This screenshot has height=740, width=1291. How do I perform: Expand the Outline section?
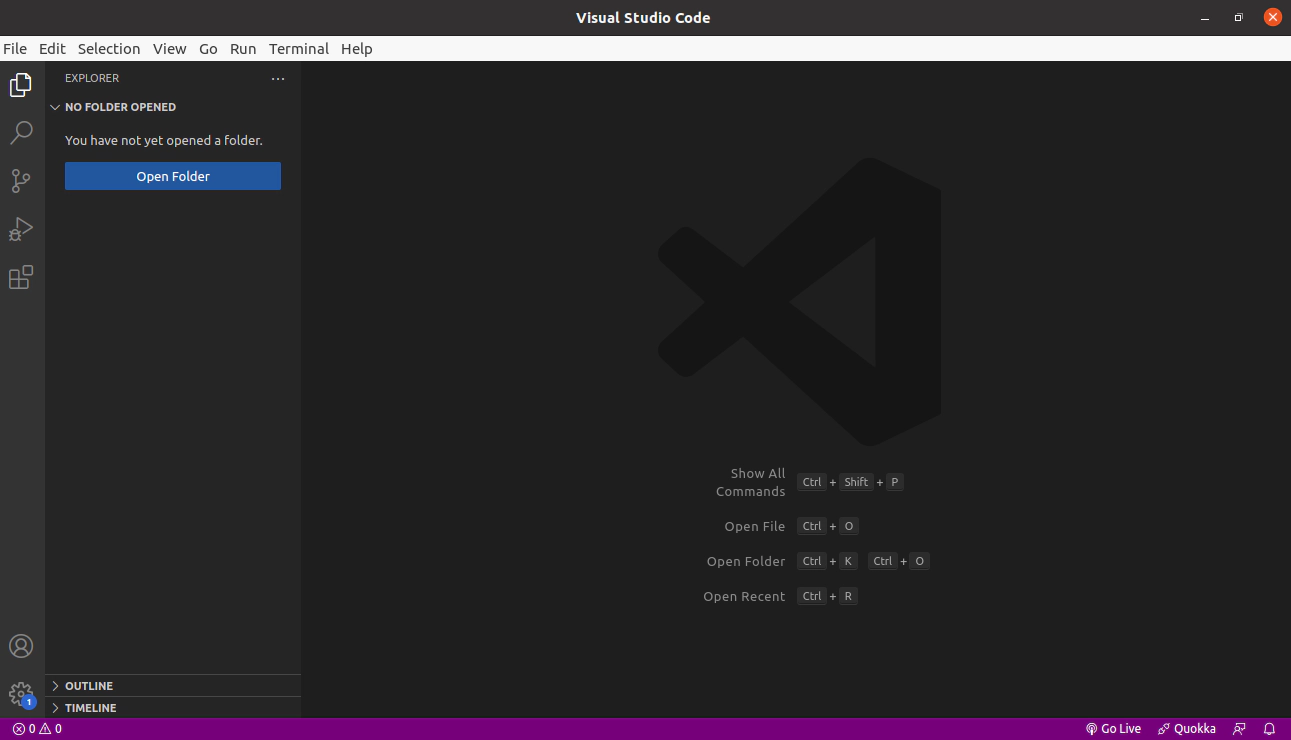(x=173, y=686)
